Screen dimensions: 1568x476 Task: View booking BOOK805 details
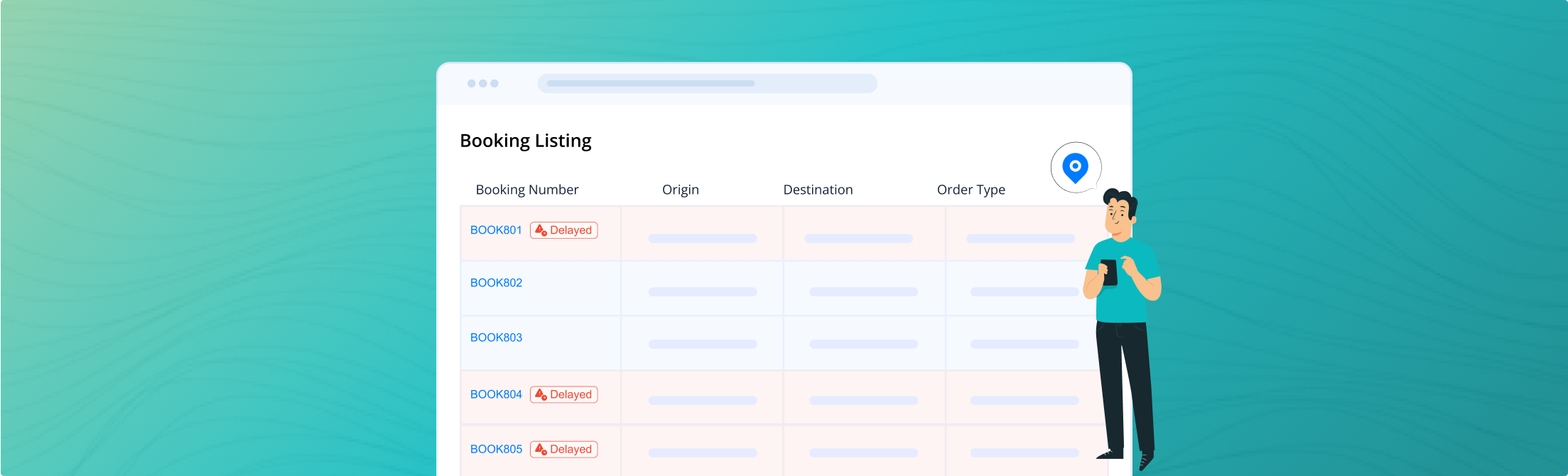point(496,449)
